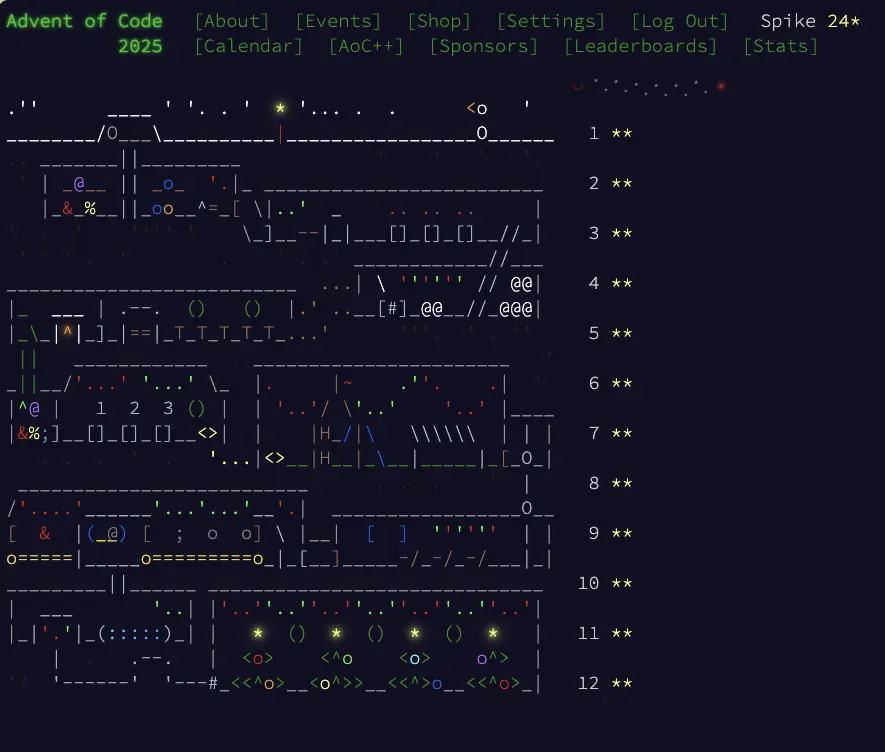Click the gold stars beside day 3
This screenshot has width=885, height=752.
(621, 234)
